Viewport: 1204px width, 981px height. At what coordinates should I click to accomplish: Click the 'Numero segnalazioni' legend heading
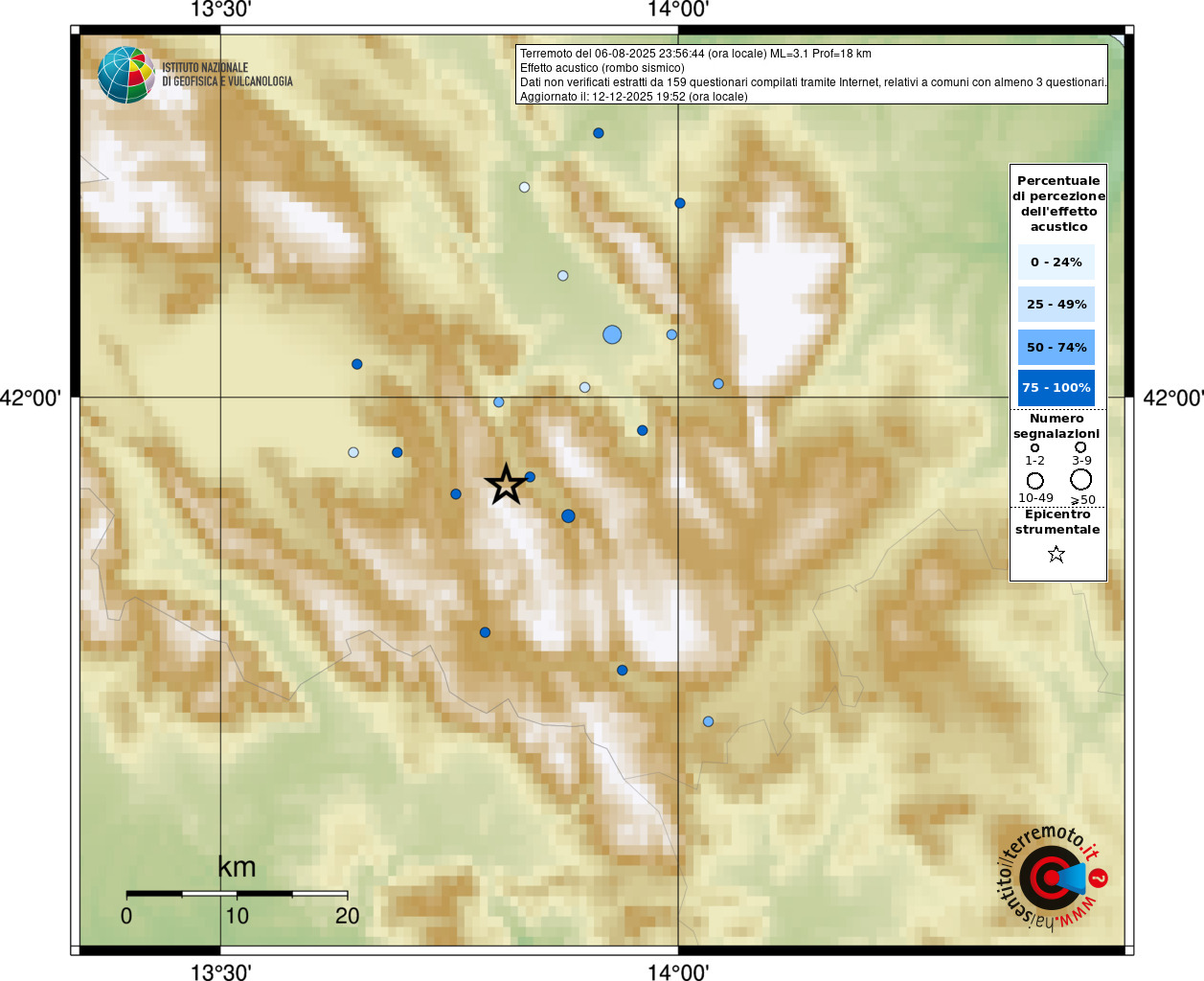point(1056,425)
